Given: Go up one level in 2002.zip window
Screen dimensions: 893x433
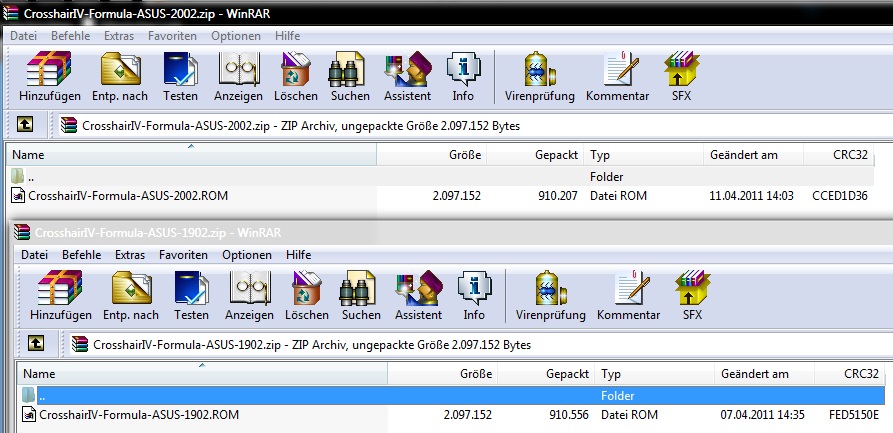Looking at the screenshot, I should pyautogui.click(x=24, y=124).
